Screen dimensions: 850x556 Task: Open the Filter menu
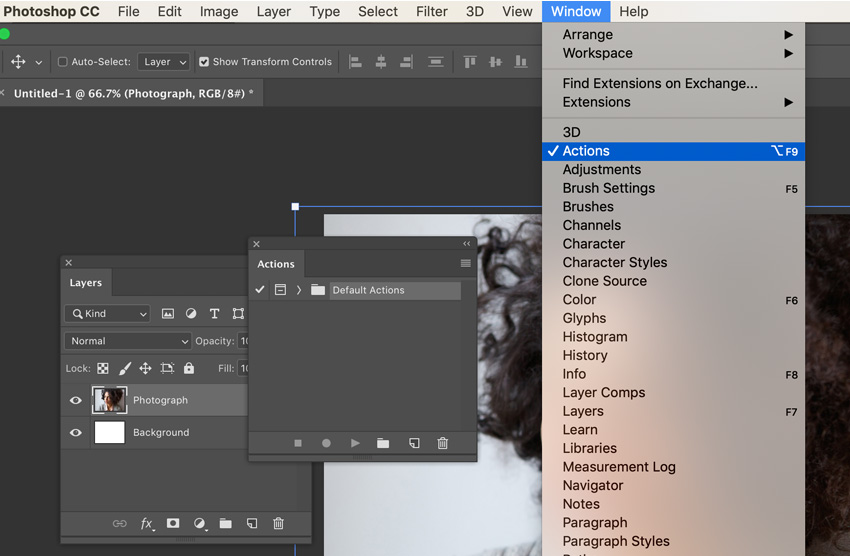[431, 12]
